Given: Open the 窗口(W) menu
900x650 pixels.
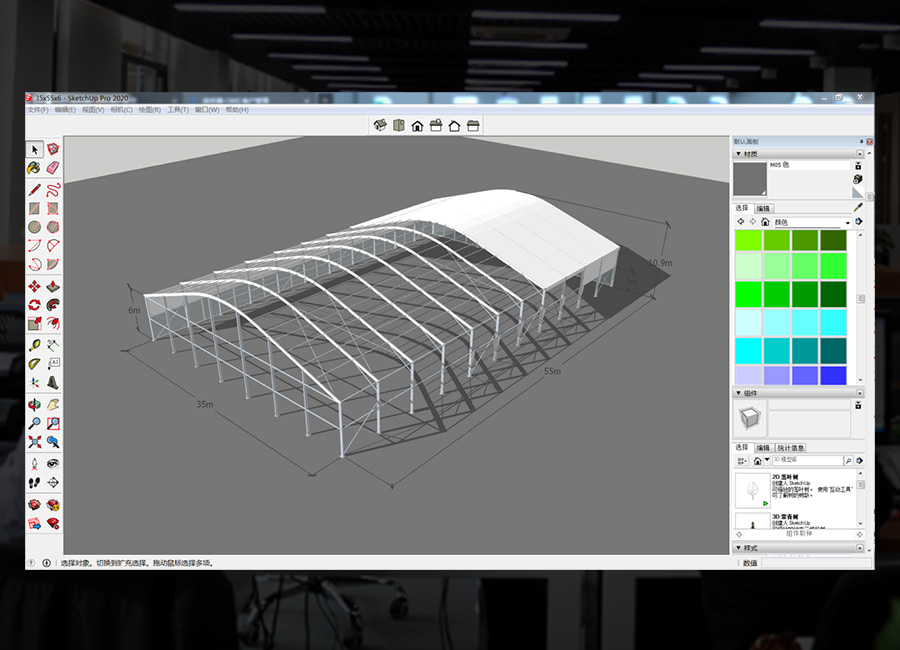Looking at the screenshot, I should pos(207,110).
